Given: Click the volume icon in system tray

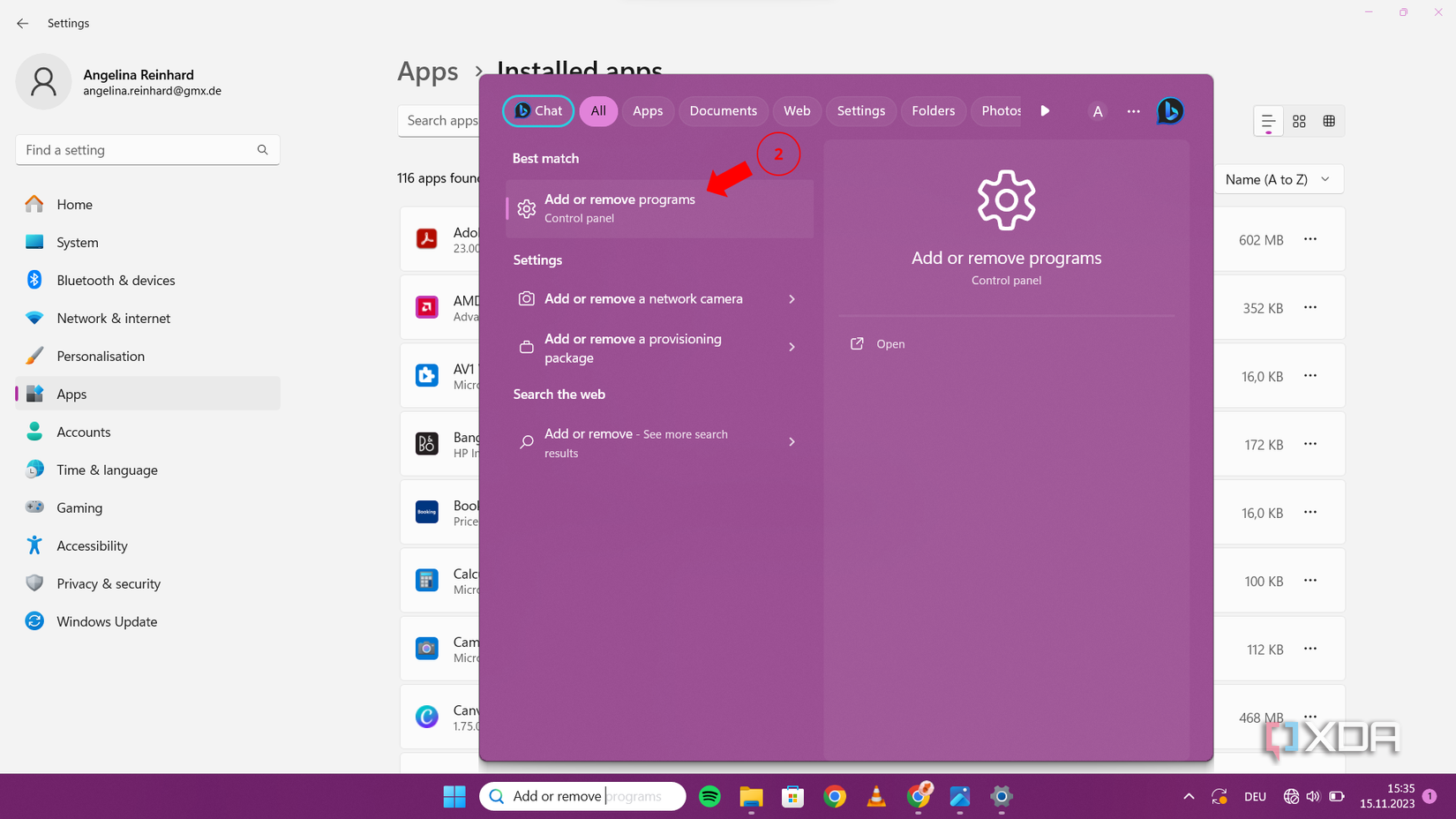Looking at the screenshot, I should pyautogui.click(x=1313, y=796).
